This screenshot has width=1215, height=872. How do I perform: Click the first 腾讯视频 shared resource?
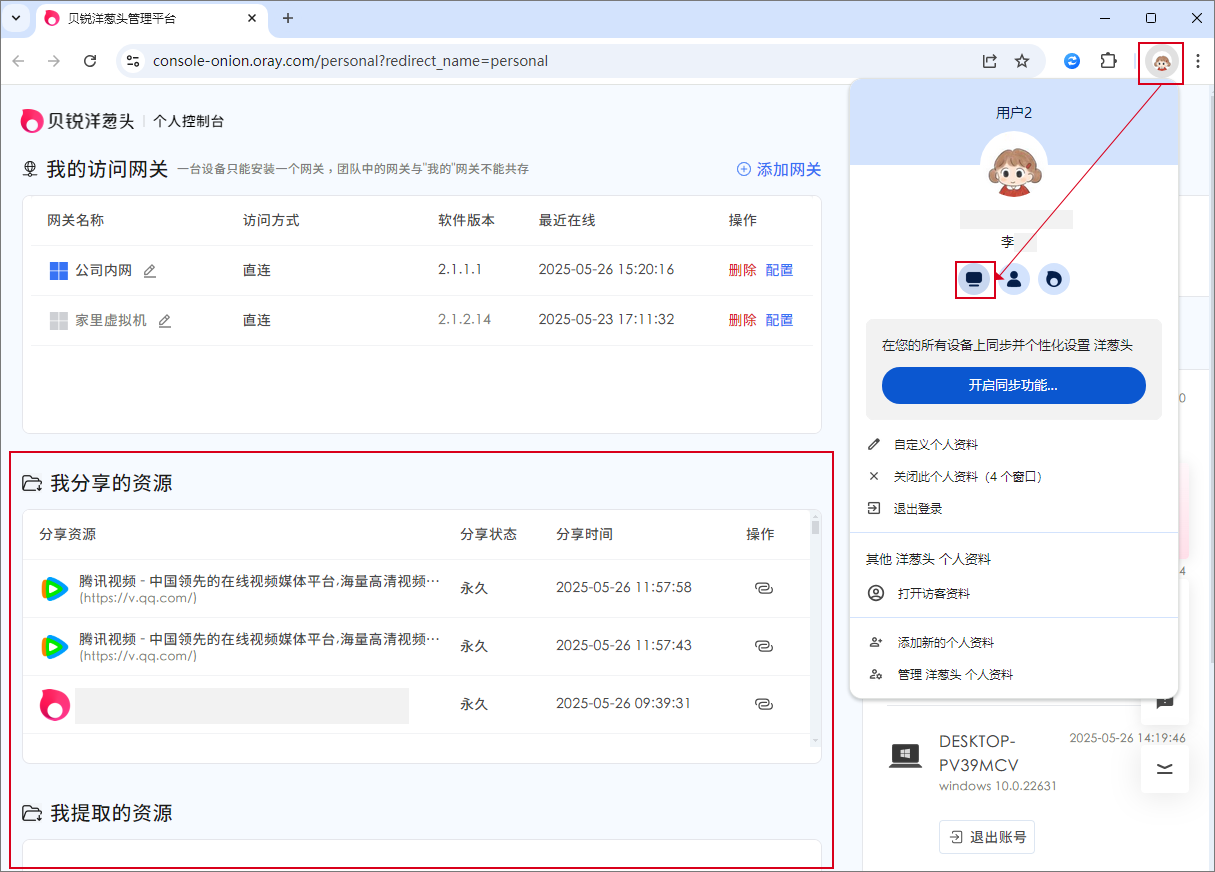click(x=240, y=588)
